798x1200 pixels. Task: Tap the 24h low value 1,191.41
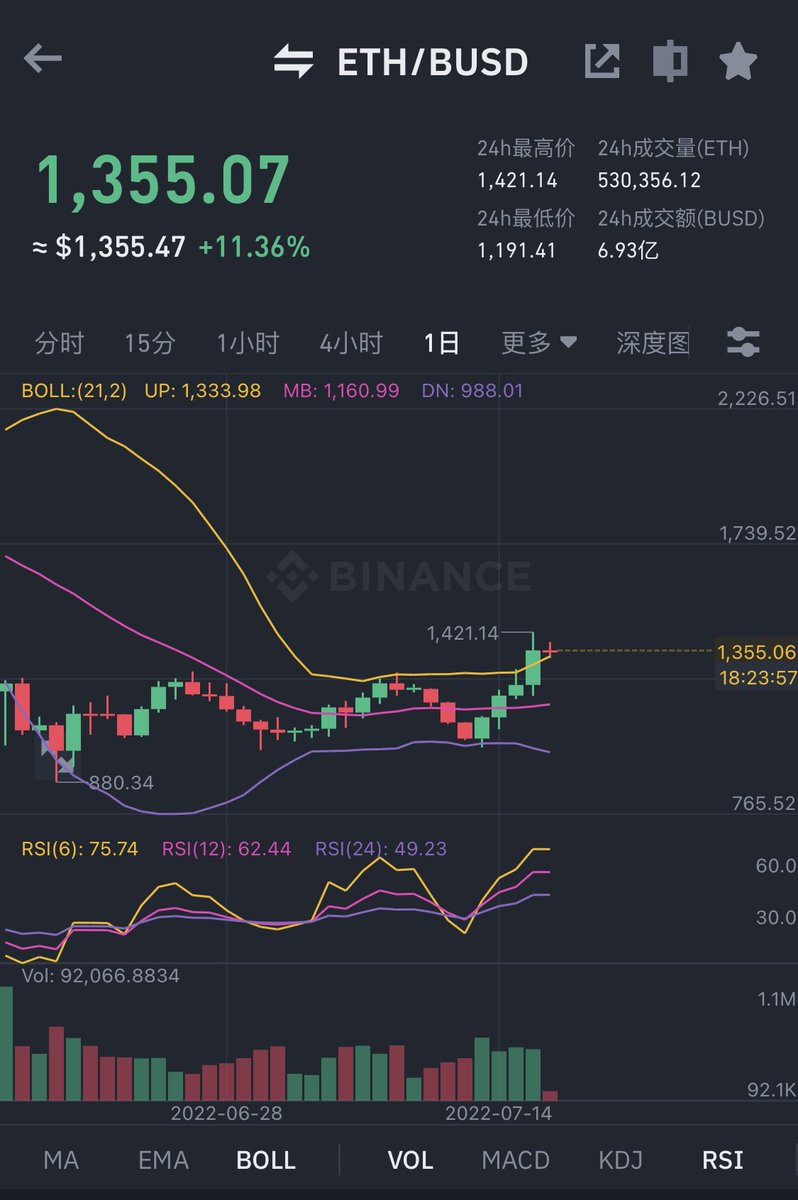click(516, 250)
